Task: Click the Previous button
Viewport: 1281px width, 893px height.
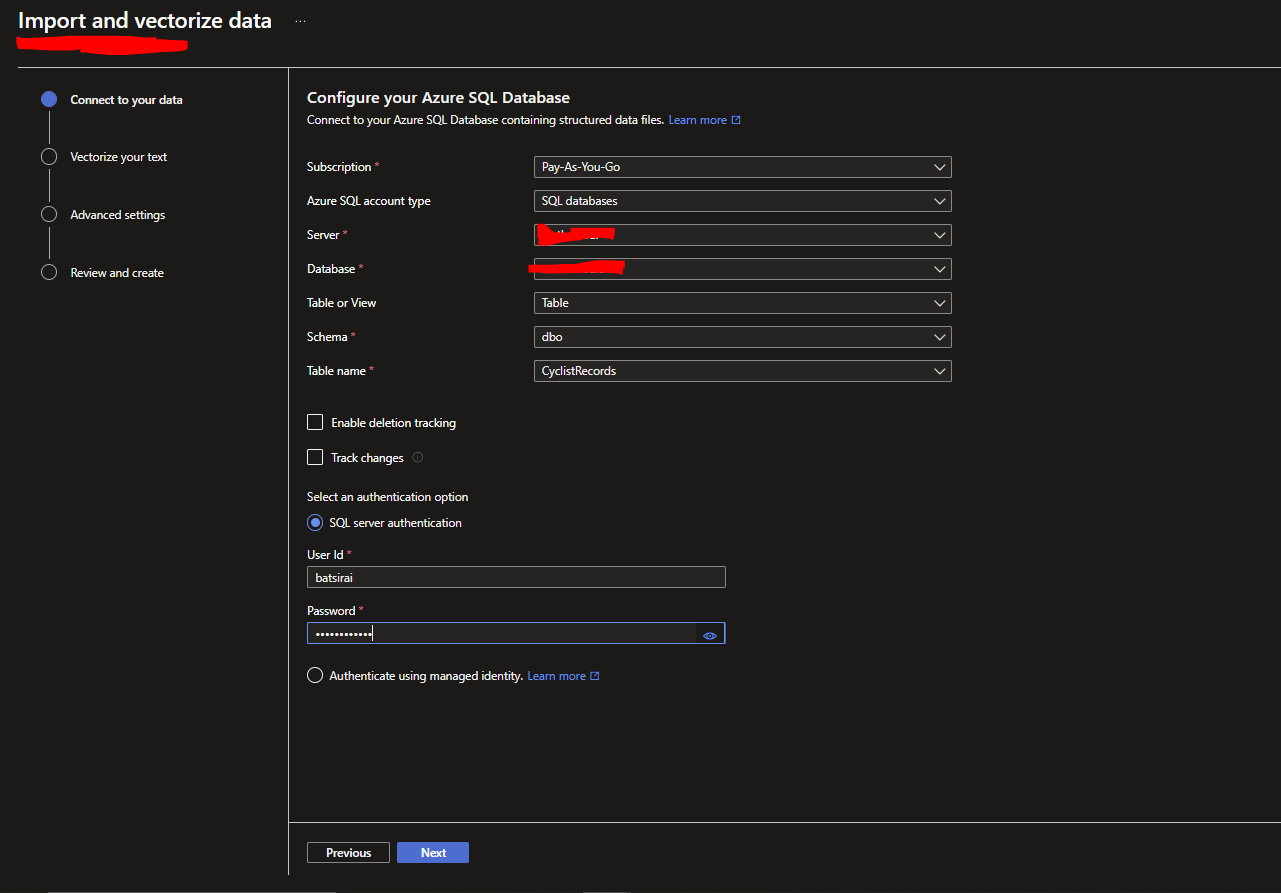Action: [x=348, y=853]
